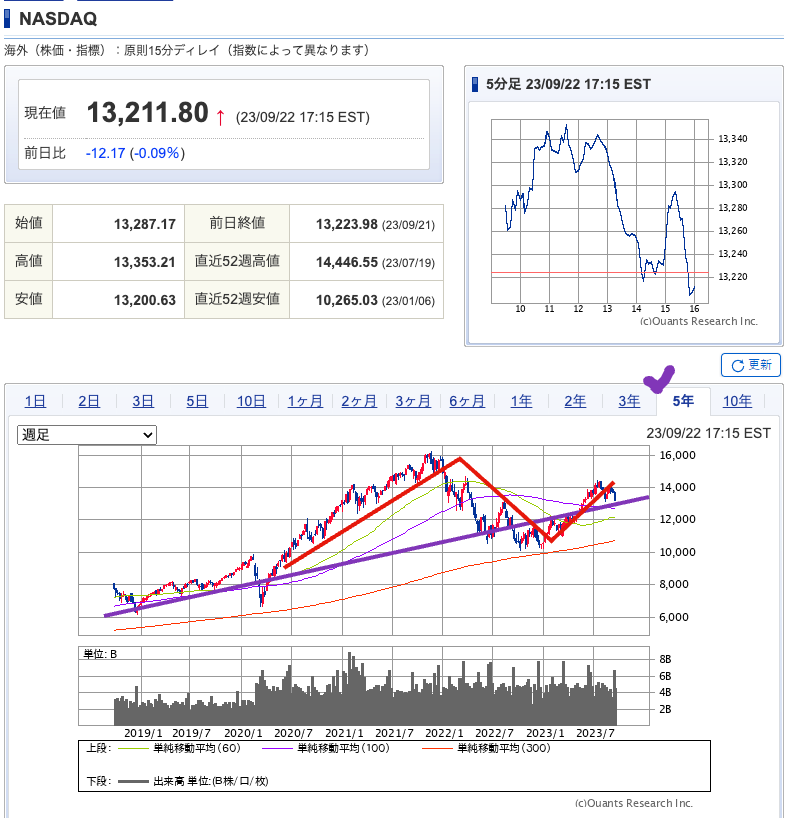Show the 1年 chart range
Image resolution: width=792 pixels, height=818 pixels.
[x=521, y=401]
